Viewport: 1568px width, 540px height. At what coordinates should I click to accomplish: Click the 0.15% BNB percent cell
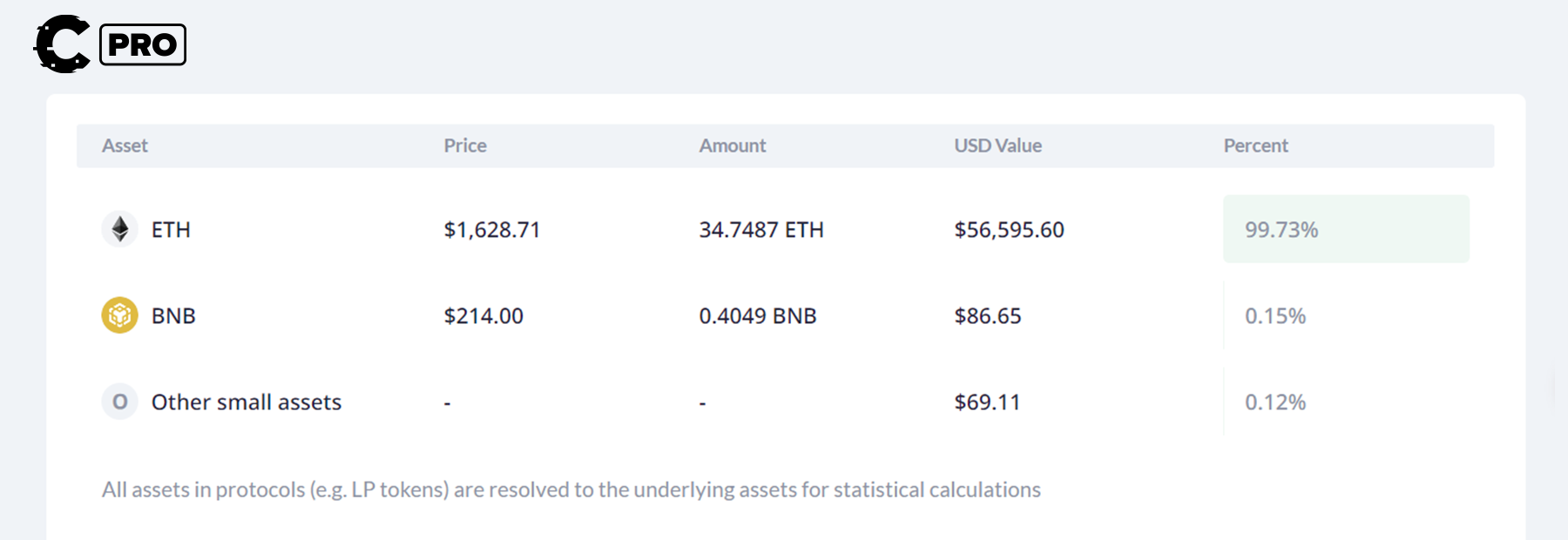pos(1275,316)
